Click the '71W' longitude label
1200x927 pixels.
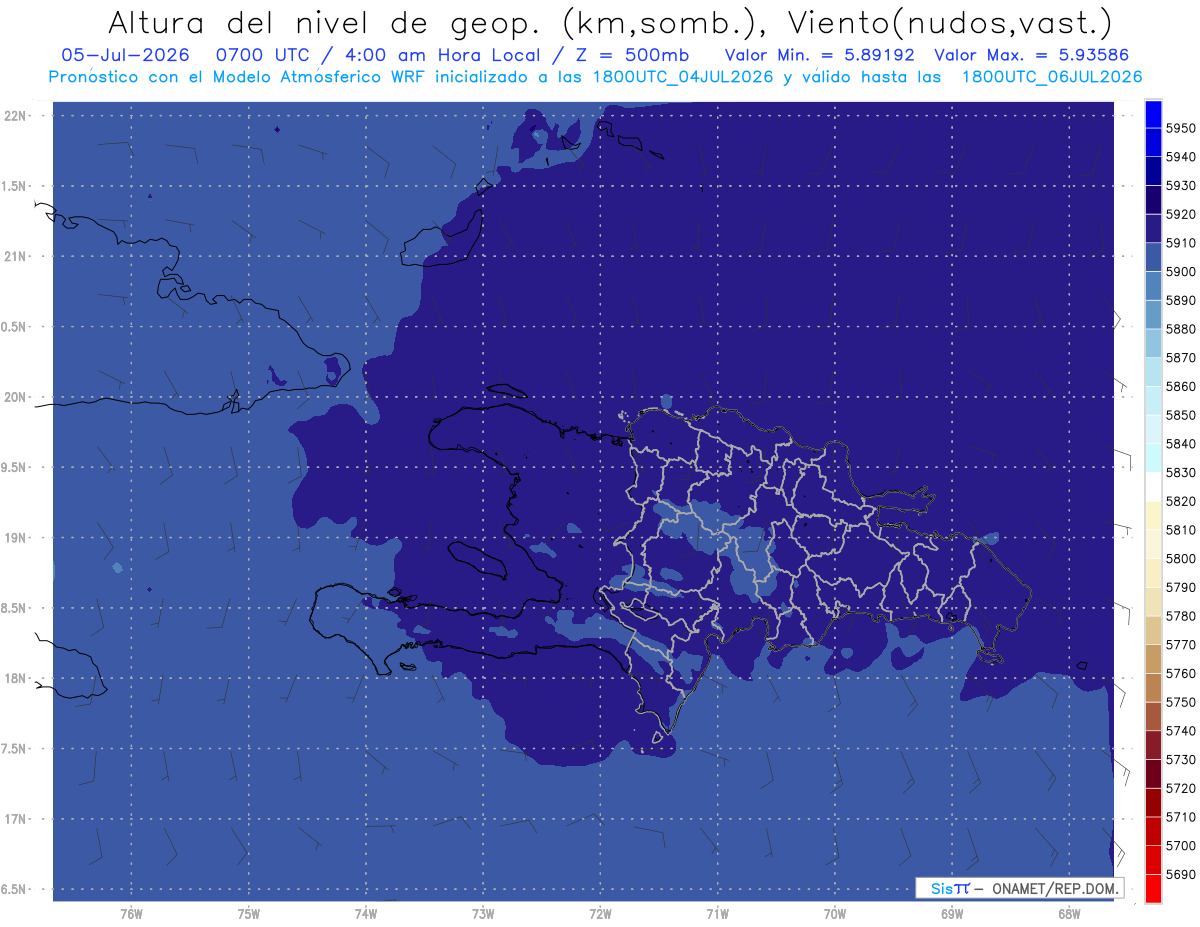(x=717, y=914)
